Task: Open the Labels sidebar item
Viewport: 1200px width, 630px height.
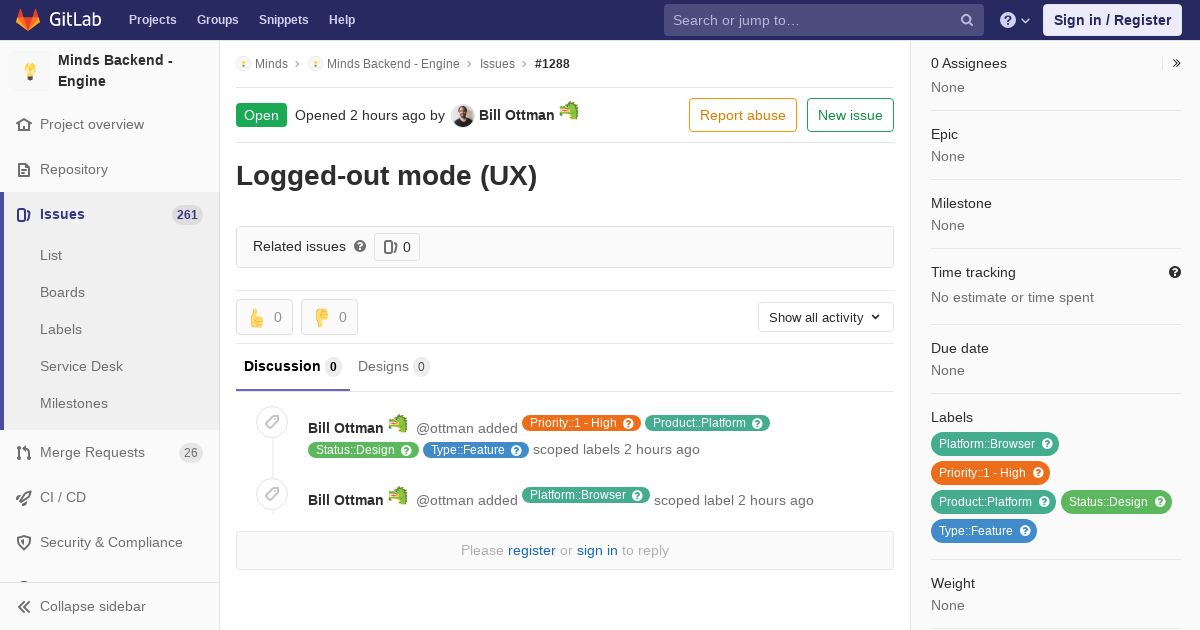Action: click(61, 330)
